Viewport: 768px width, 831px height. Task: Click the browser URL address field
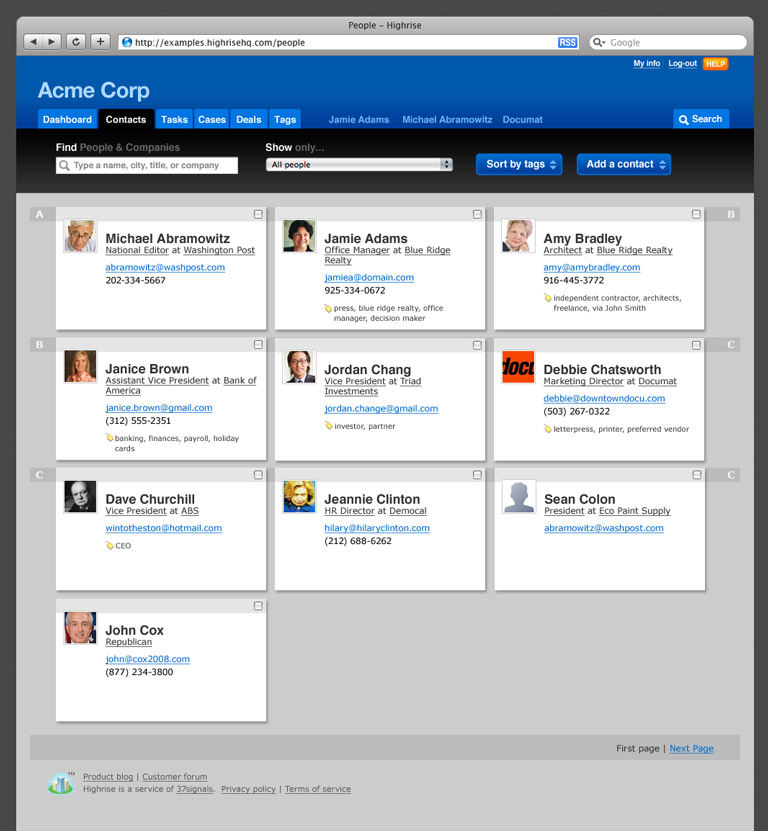pos(349,42)
